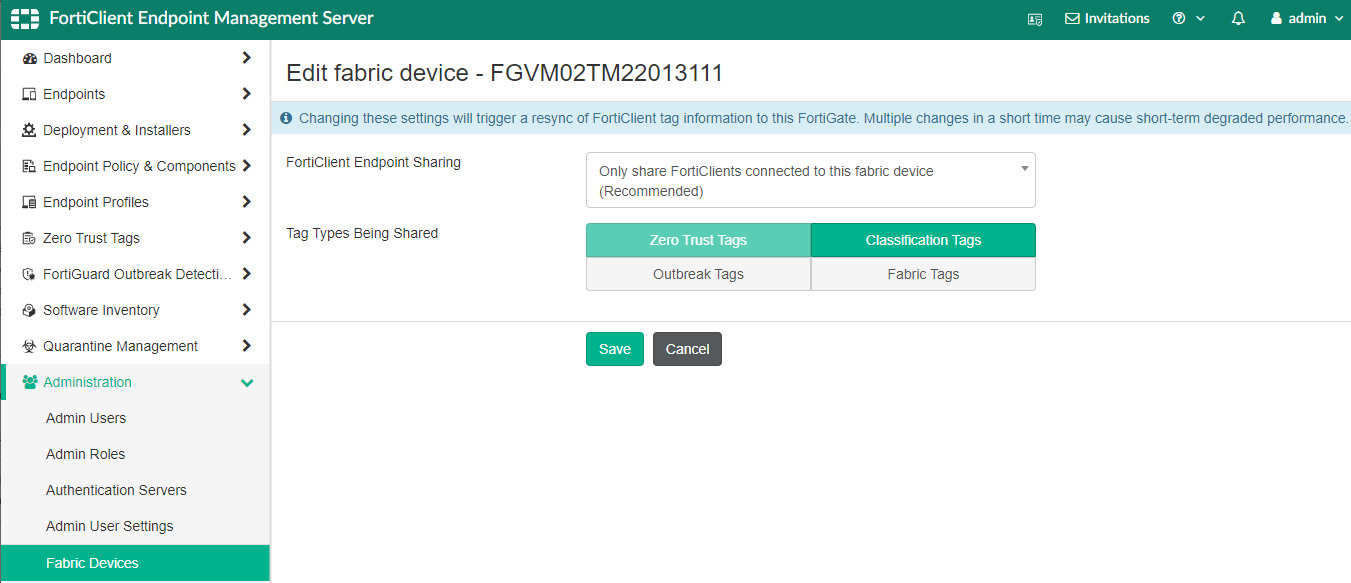Enable Outbreak Tags sharing

(x=698, y=273)
